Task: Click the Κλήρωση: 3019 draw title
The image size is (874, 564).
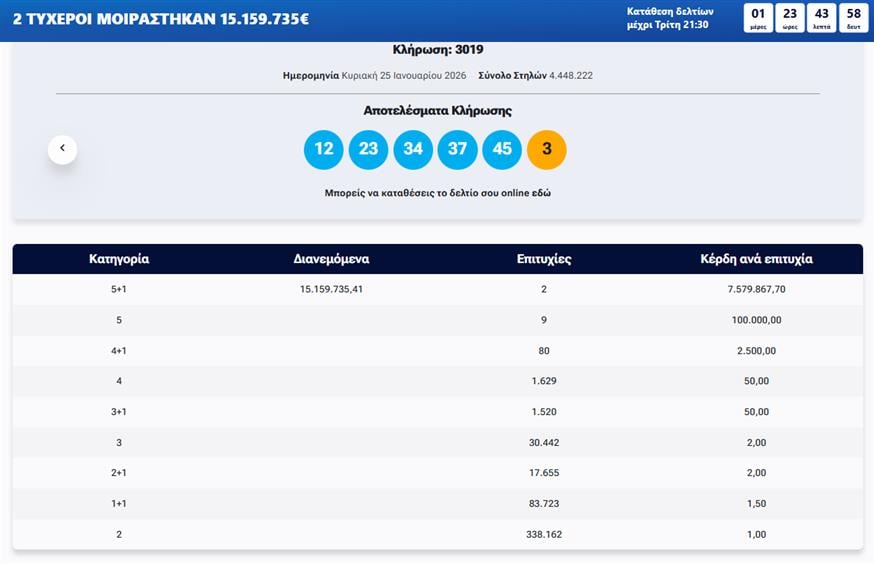Action: click(437, 49)
